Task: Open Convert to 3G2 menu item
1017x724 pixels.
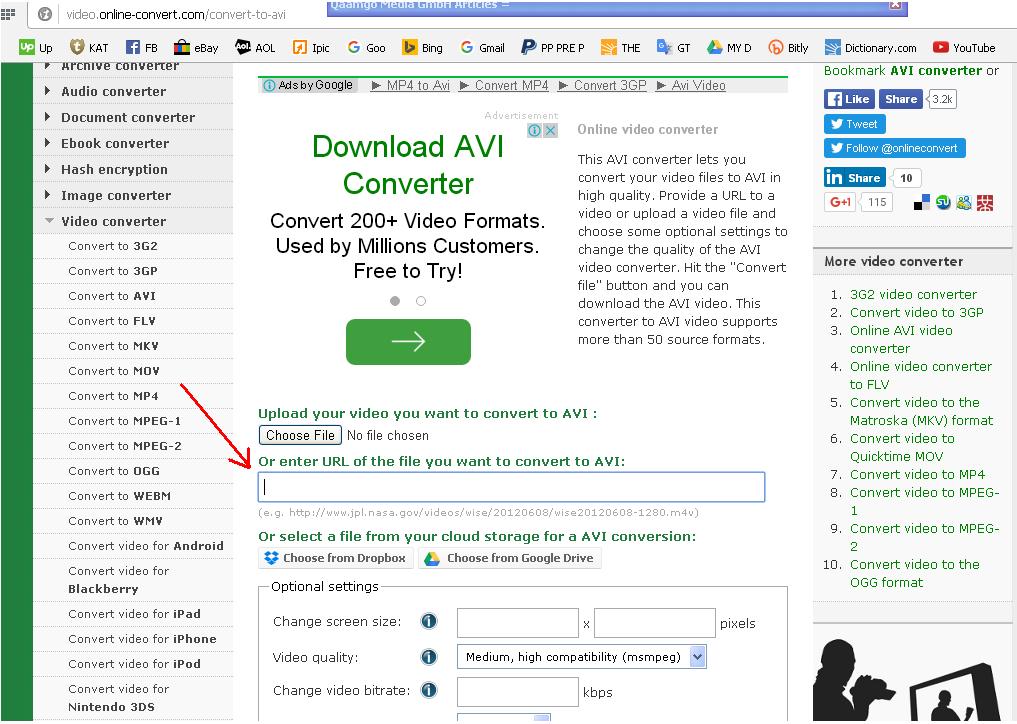Action: click(113, 246)
